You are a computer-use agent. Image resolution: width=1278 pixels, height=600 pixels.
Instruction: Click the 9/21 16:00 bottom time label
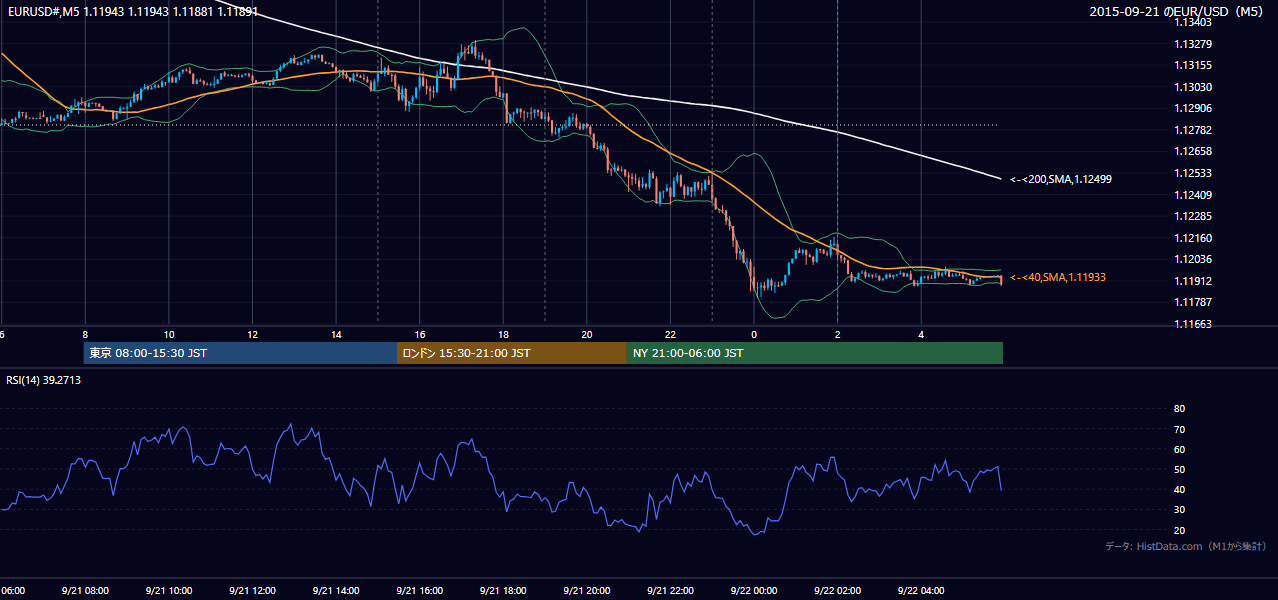(x=419, y=590)
